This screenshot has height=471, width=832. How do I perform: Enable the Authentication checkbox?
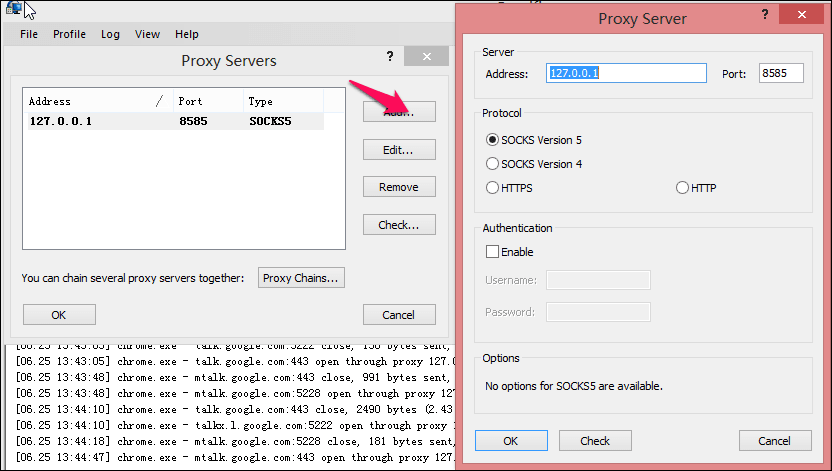click(x=492, y=251)
